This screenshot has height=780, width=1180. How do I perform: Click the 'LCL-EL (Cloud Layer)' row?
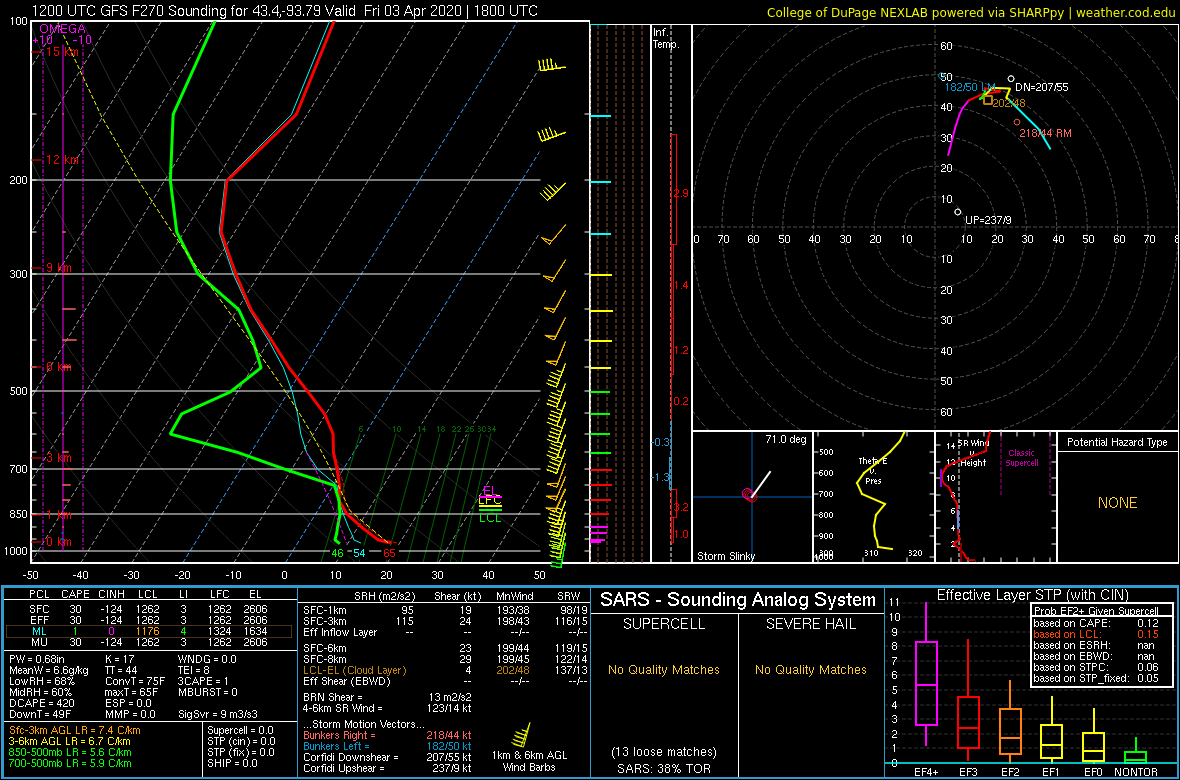(x=445, y=670)
